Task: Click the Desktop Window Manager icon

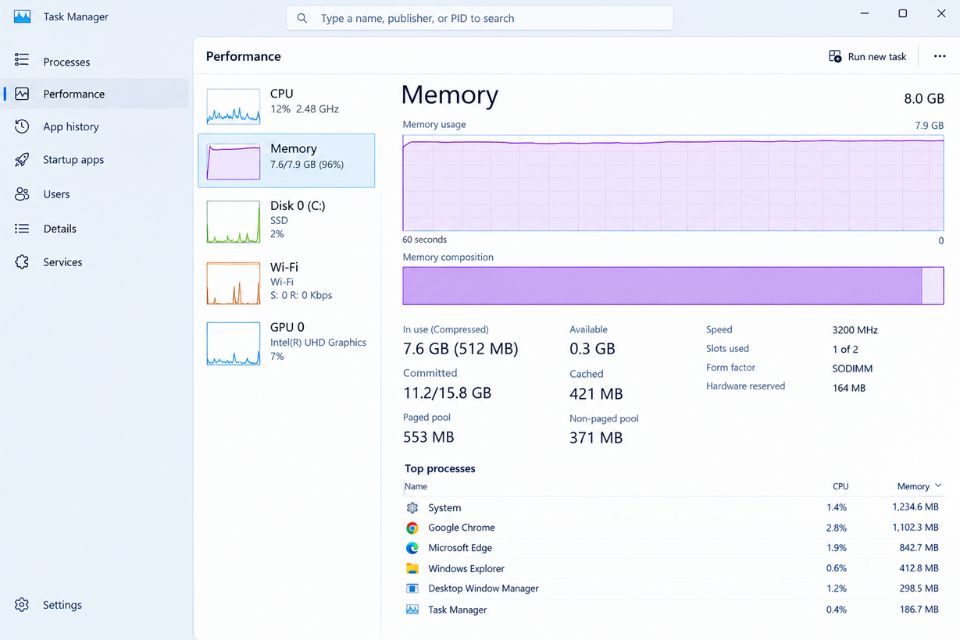Action: tap(413, 589)
